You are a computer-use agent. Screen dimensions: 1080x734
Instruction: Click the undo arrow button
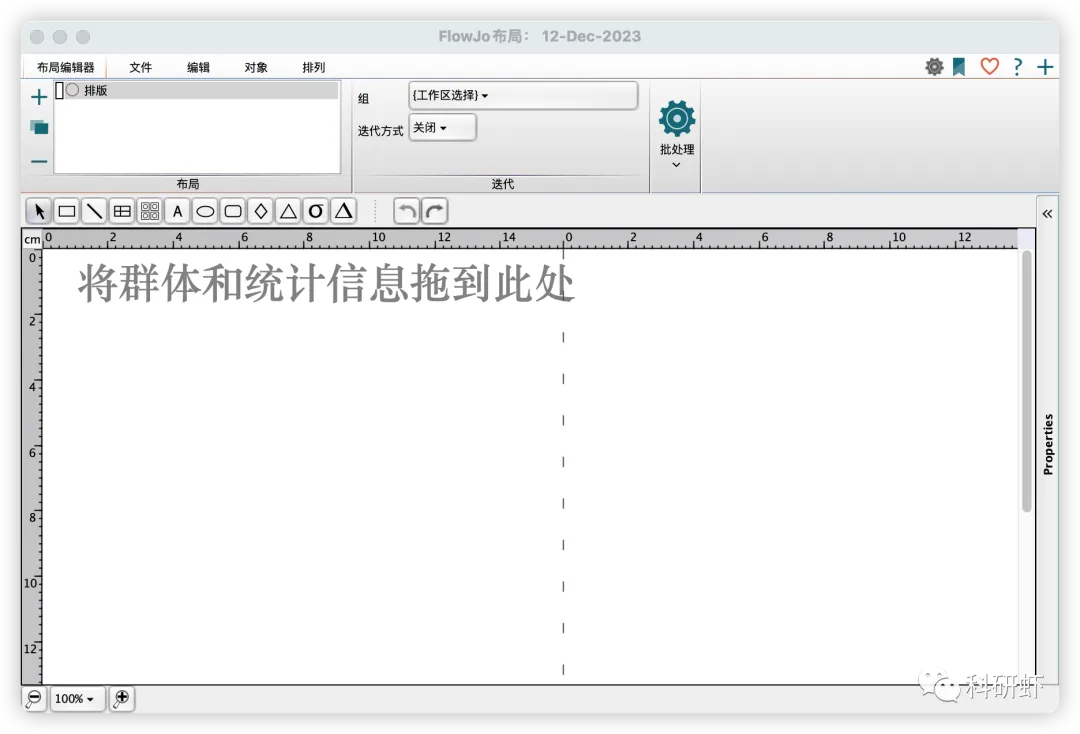coord(407,211)
